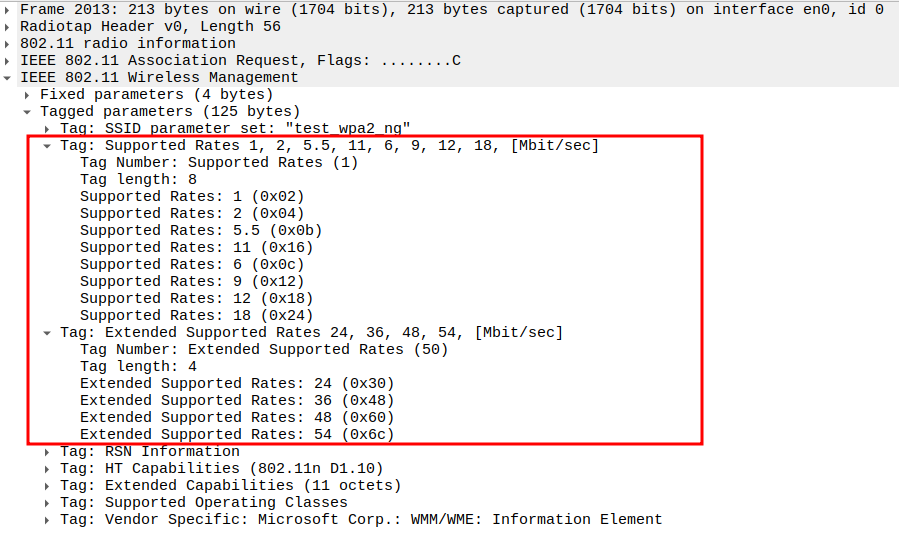The height and width of the screenshot is (534, 899).
Task: Expand the Vendor Specific Microsoft WMM/WME tag
Action: click(47, 519)
